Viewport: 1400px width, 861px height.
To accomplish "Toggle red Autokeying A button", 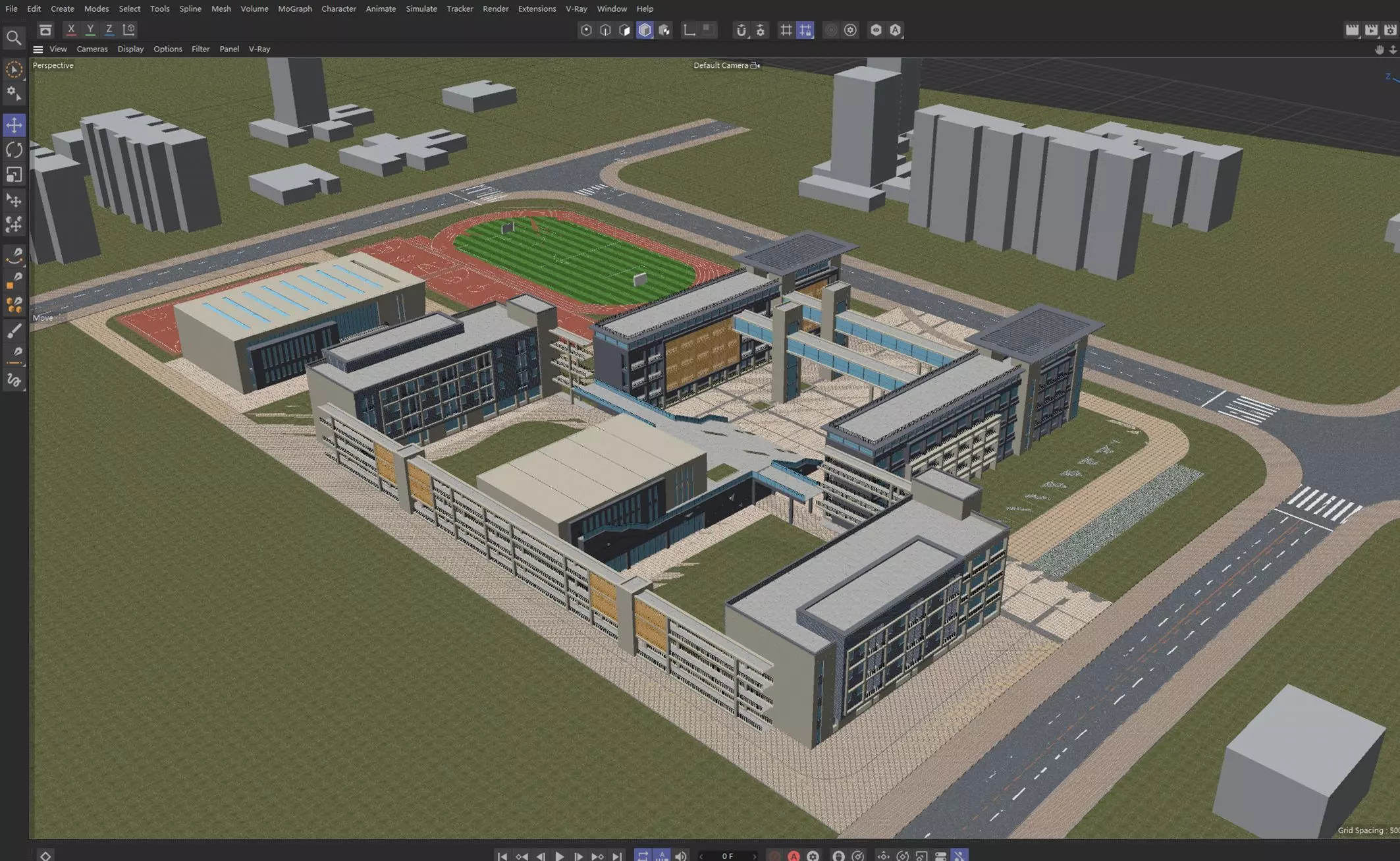I will 794,855.
